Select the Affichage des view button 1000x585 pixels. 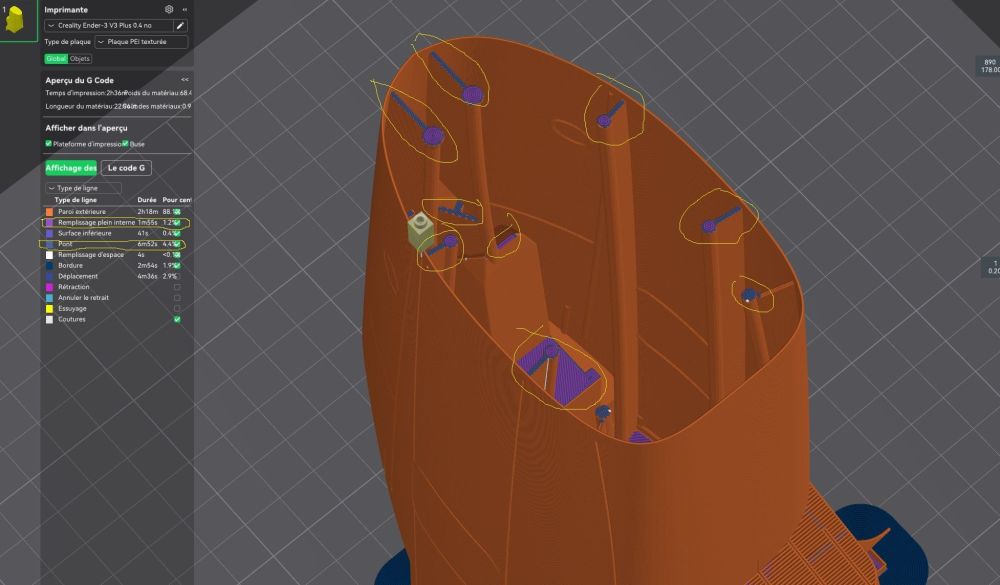tap(71, 168)
